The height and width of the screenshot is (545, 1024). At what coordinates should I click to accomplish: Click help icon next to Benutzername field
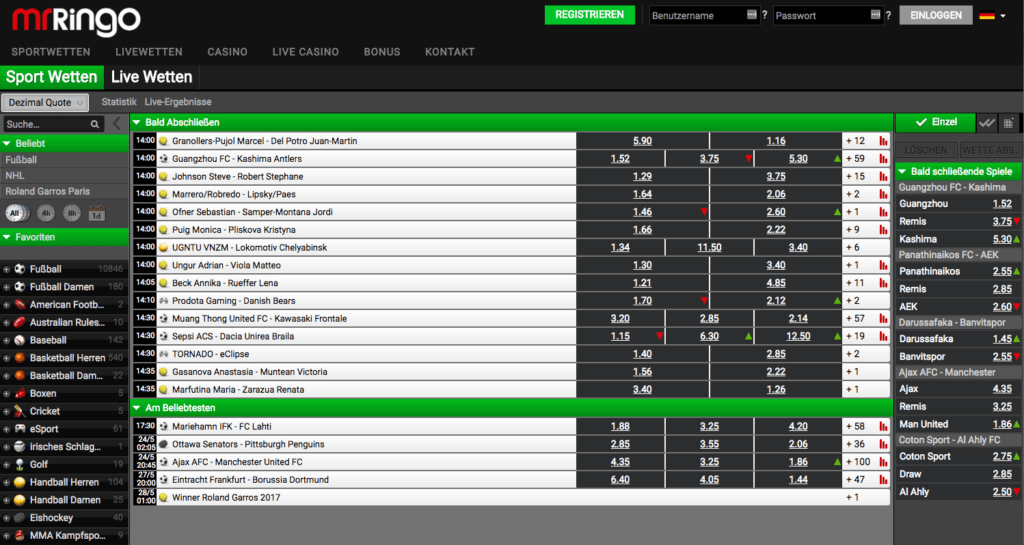click(x=765, y=15)
